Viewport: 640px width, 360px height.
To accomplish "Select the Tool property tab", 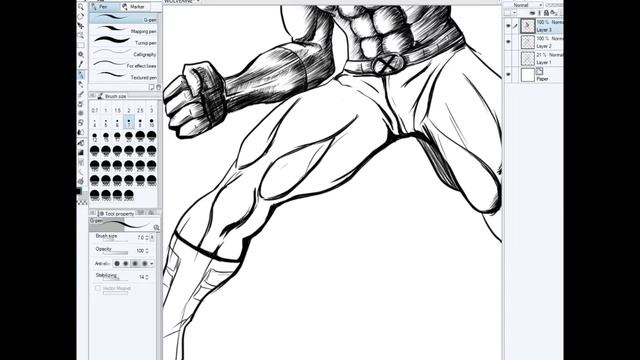I will pyautogui.click(x=117, y=214).
